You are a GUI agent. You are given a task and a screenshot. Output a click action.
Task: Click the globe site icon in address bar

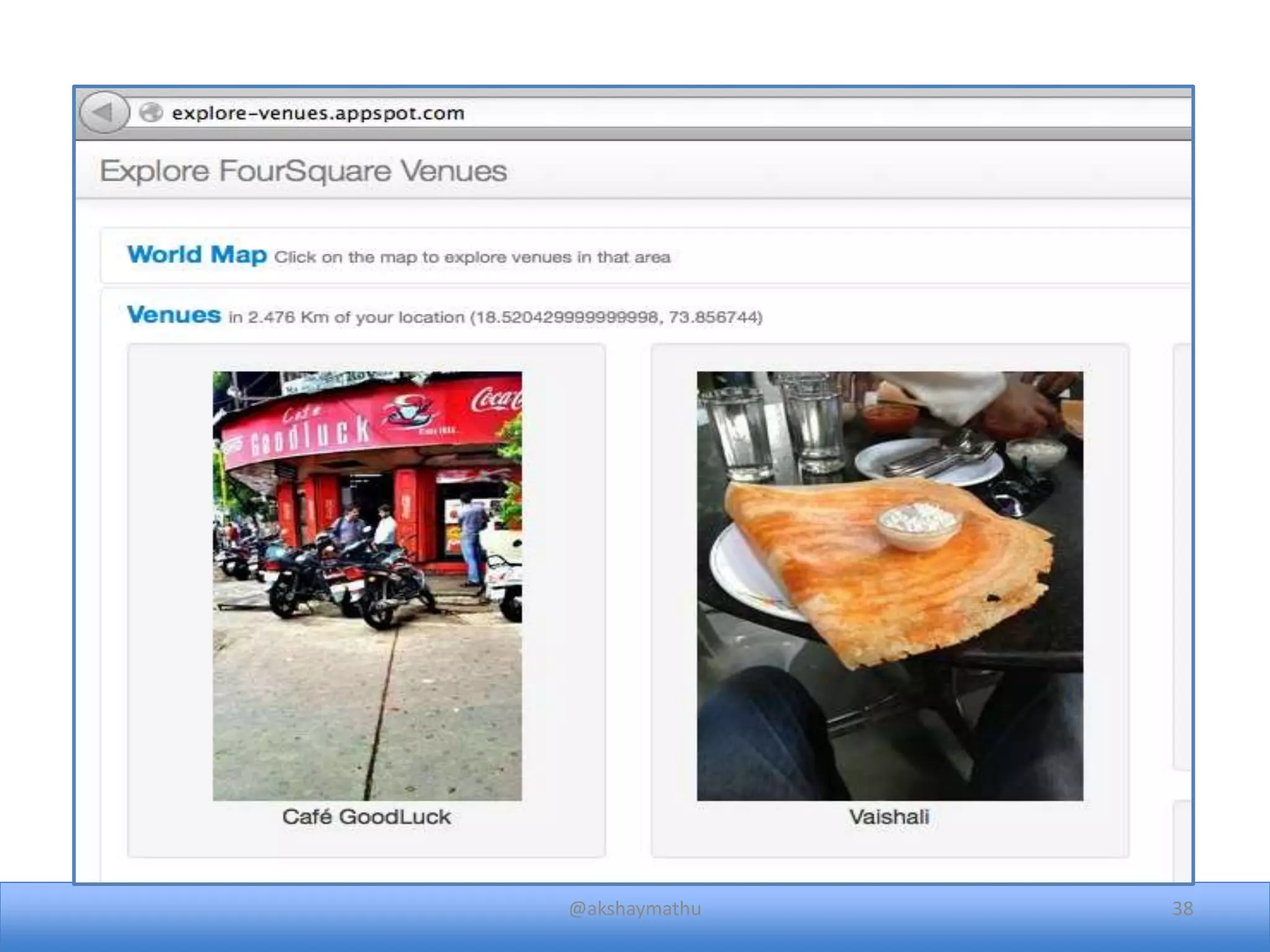click(x=151, y=113)
